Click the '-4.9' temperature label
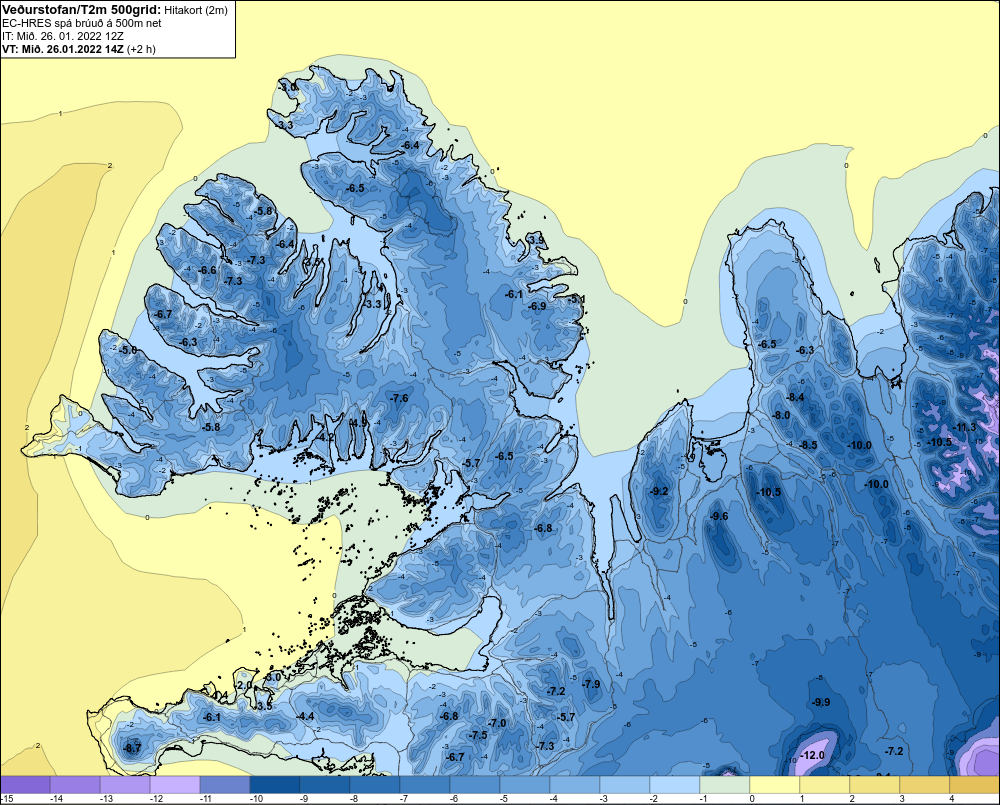Screen dimensions: 1000x805 [358, 422]
